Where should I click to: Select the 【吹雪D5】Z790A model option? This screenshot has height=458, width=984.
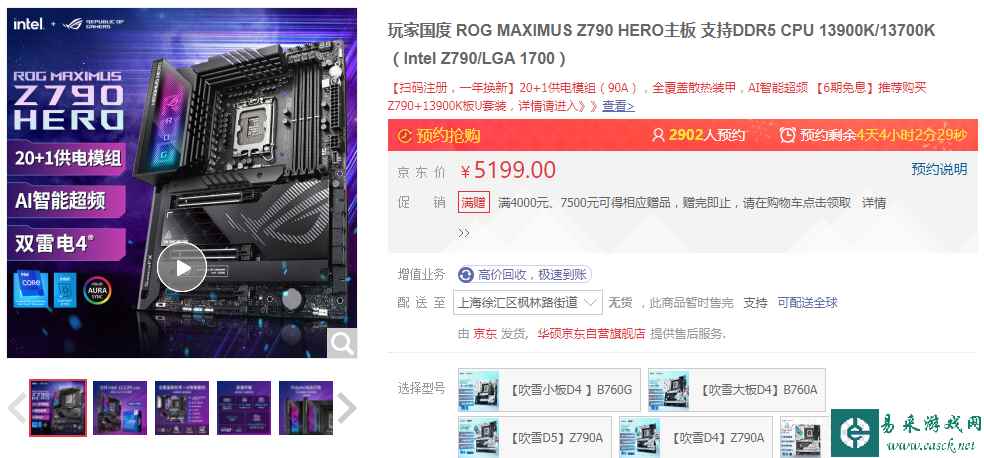(535, 437)
